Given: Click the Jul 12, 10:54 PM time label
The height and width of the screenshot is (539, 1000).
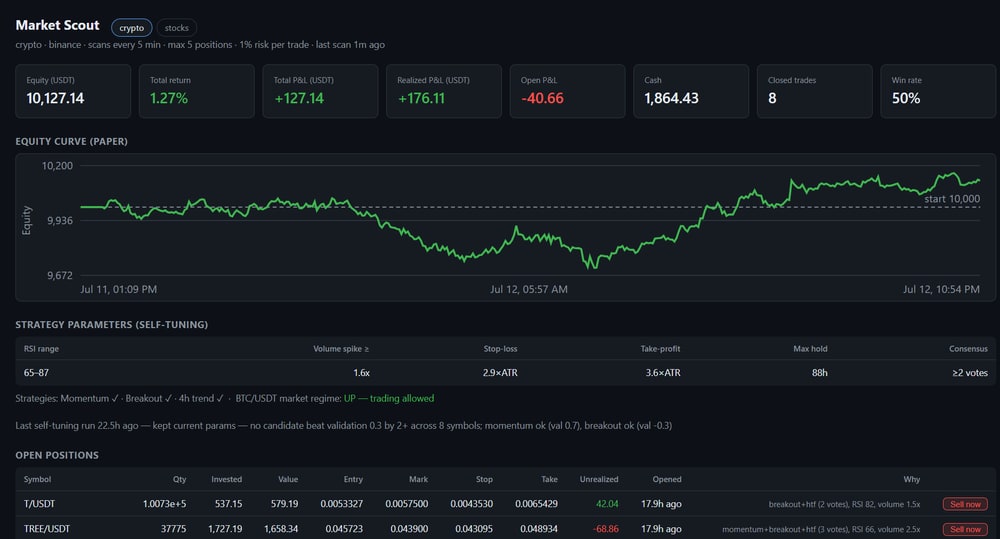Looking at the screenshot, I should (x=941, y=289).
